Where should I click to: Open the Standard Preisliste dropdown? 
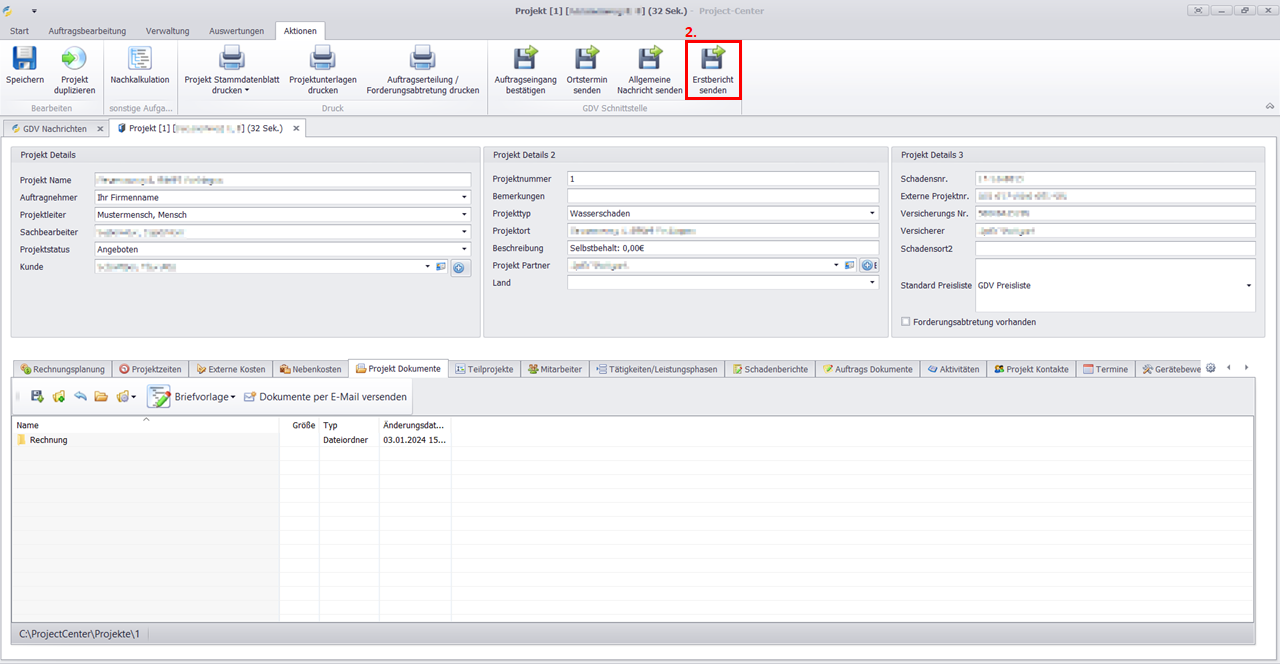tap(1248, 286)
